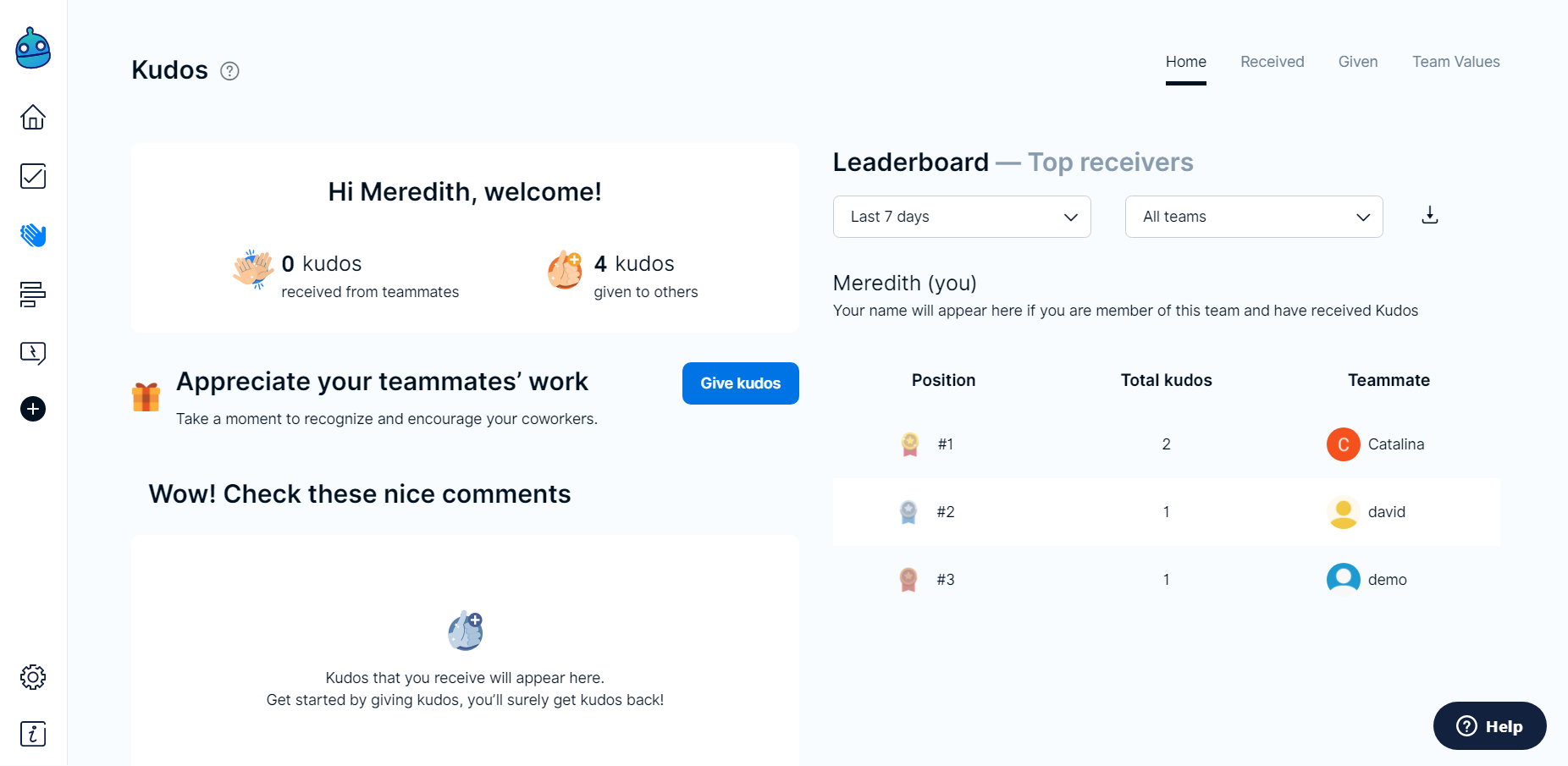Click the robot logo in sidebar
Viewport: 1568px width, 766px height.
tap(33, 49)
